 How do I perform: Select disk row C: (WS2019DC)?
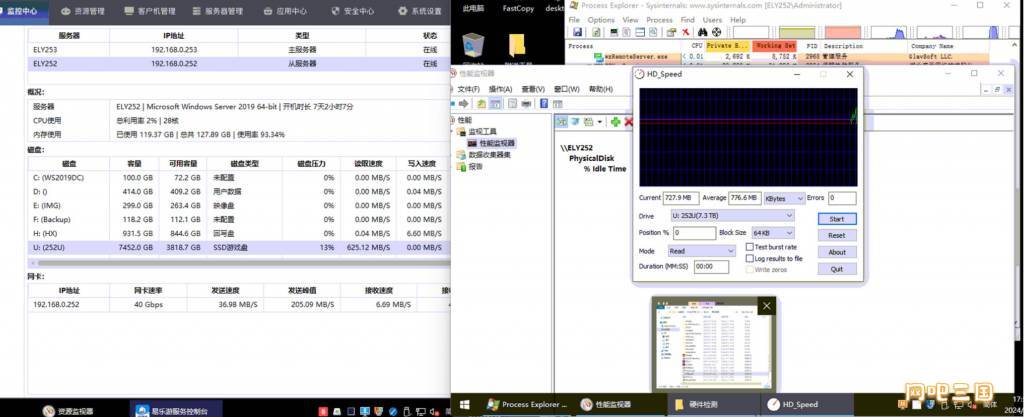[x=239, y=178]
